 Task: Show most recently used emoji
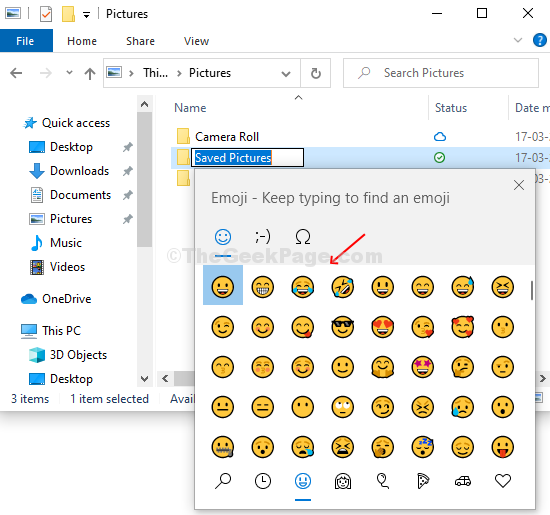[x=263, y=481]
